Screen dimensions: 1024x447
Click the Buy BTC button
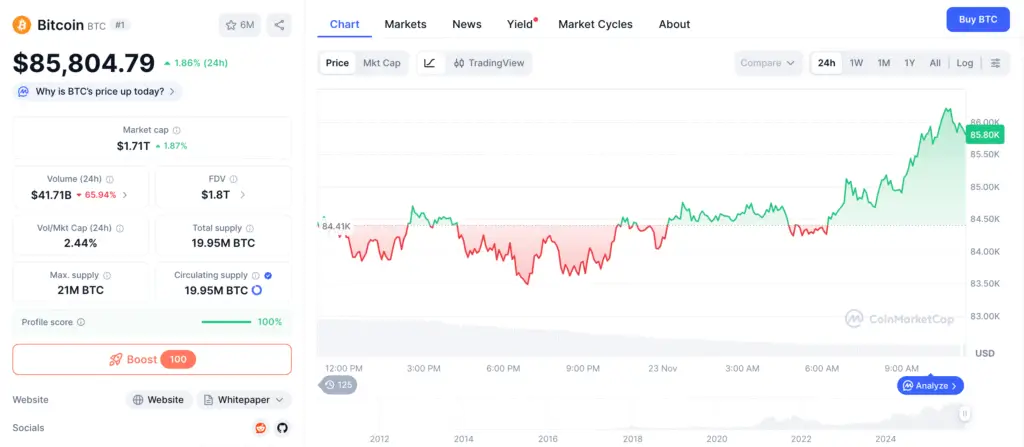tap(977, 19)
